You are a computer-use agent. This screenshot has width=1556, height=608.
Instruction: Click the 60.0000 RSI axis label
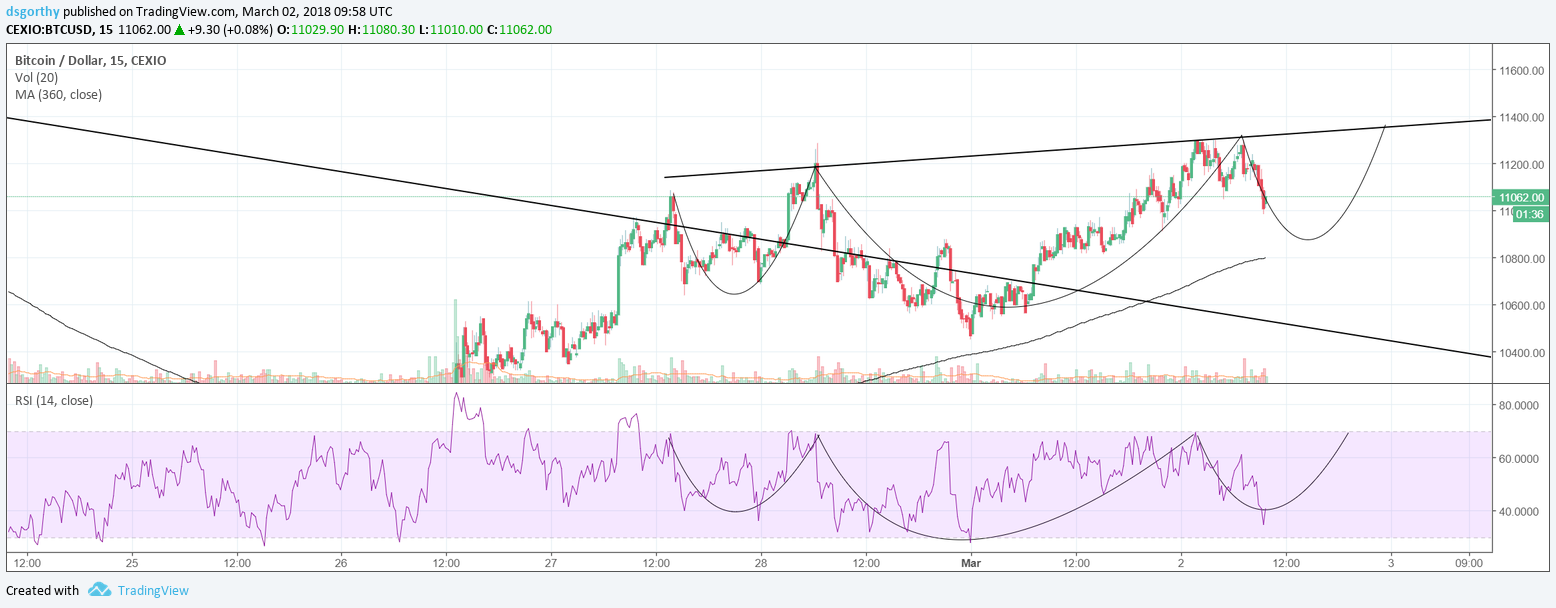pos(1521,459)
